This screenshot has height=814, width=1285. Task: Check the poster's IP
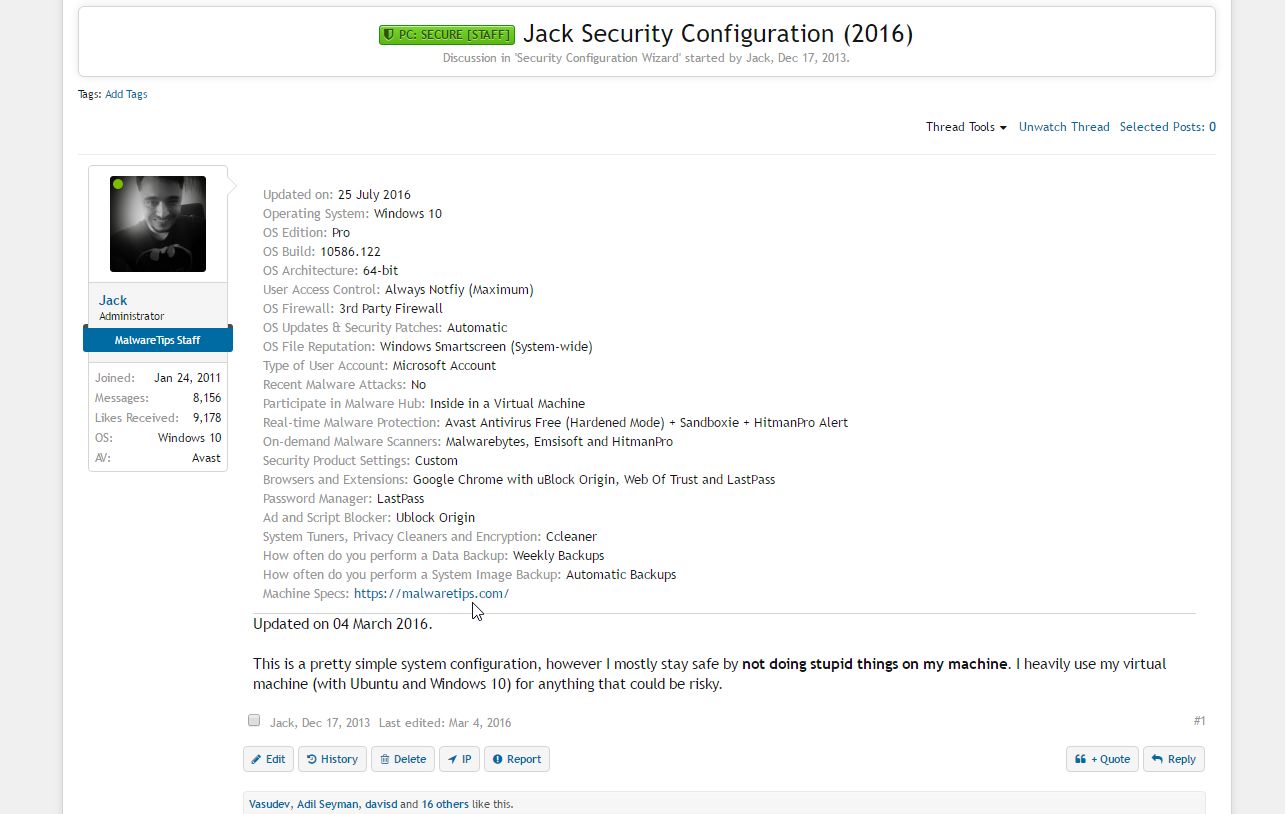pyautogui.click(x=459, y=759)
